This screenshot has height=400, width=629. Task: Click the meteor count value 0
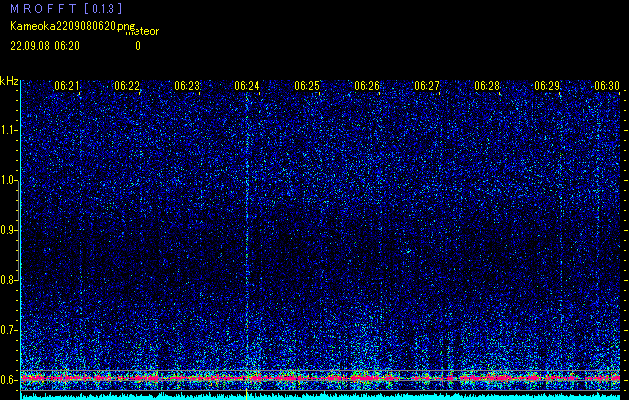click(x=138, y=46)
